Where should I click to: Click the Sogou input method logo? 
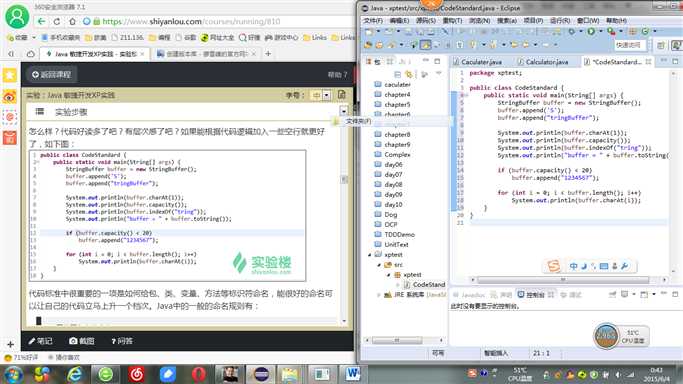pyautogui.click(x=554, y=266)
